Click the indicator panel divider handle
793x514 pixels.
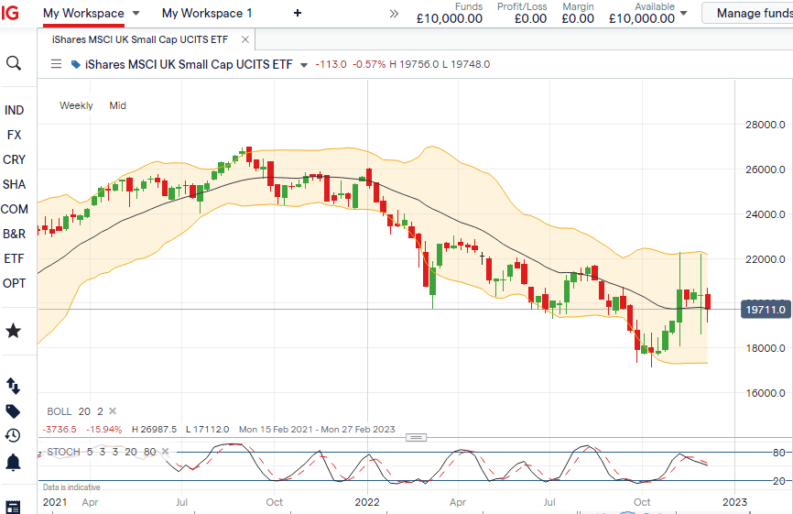pos(416,438)
